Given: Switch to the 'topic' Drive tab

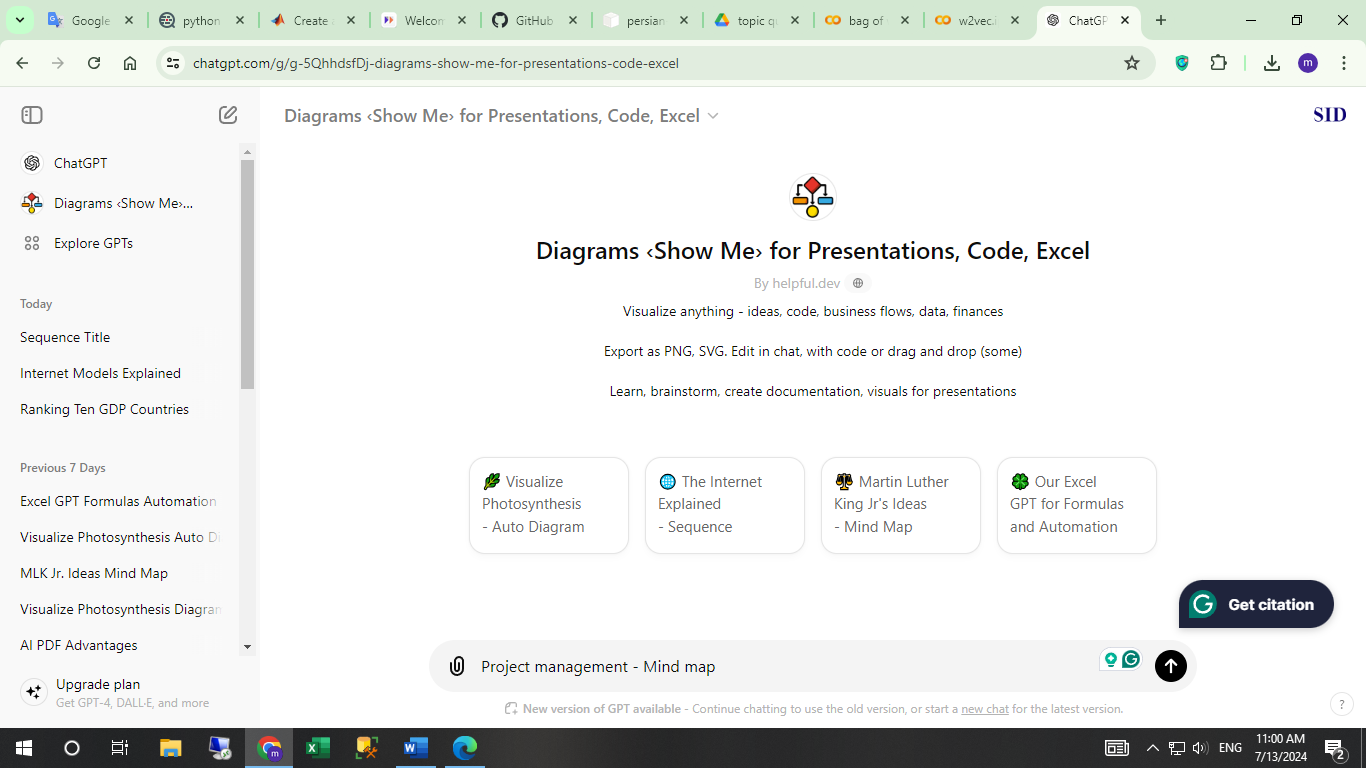Looking at the screenshot, I should click(x=756, y=20).
